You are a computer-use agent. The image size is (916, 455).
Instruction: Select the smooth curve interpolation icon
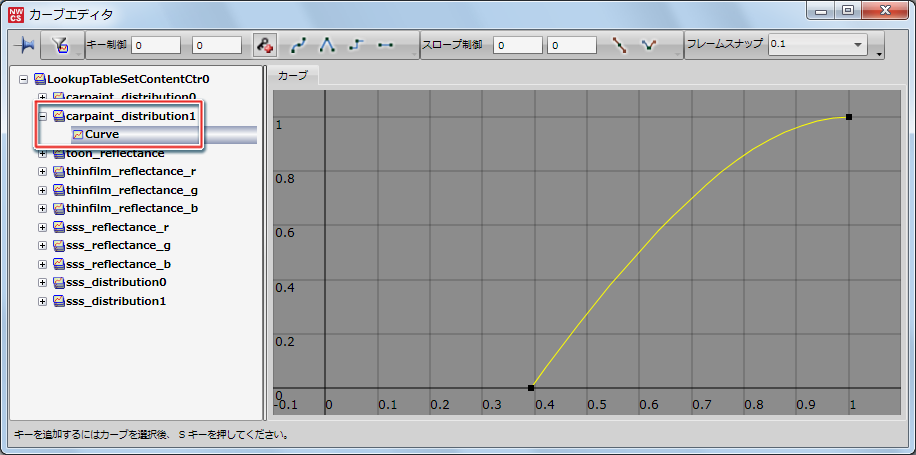coord(299,45)
